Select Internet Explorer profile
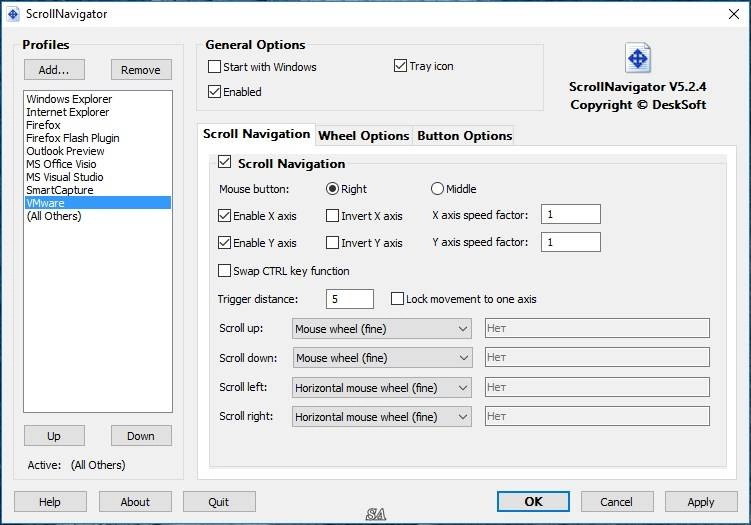This screenshot has width=751, height=525. coord(98,112)
